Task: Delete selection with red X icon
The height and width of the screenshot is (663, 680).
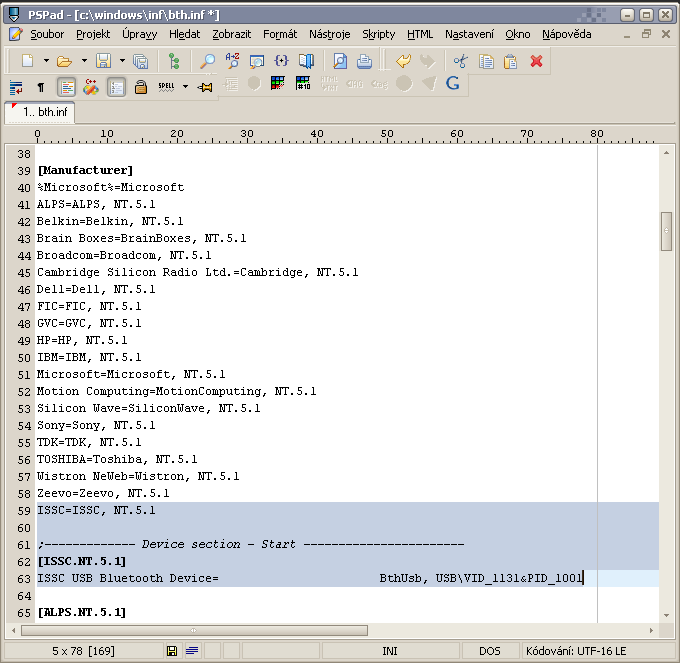Action: (x=536, y=61)
